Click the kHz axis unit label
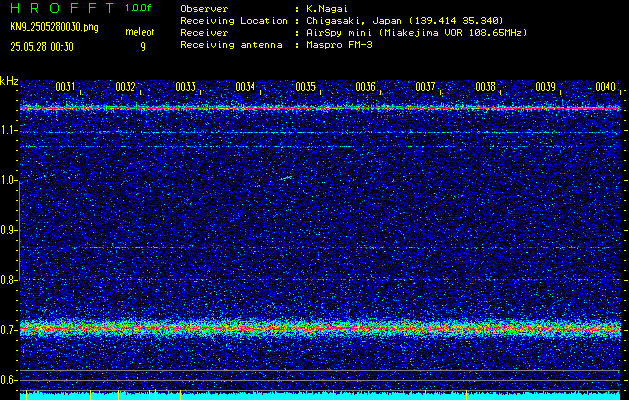Image resolution: width=629 pixels, height=400 pixels. point(9,81)
